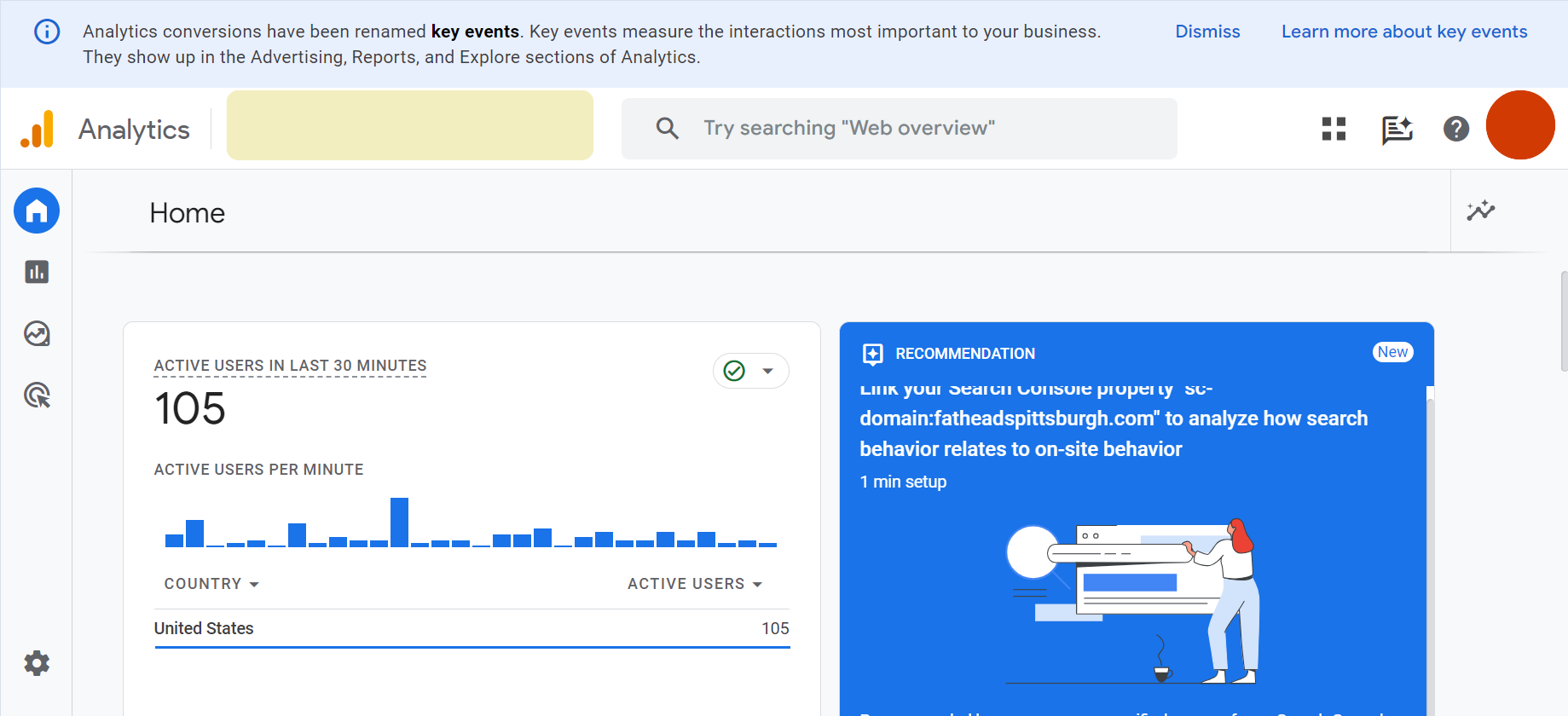Open the feedback sparkle message icon
This screenshot has height=716, width=1568.
coord(1397,130)
